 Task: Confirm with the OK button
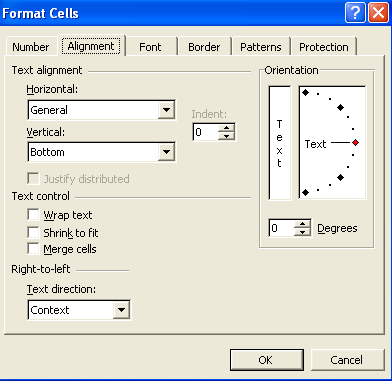point(267,360)
